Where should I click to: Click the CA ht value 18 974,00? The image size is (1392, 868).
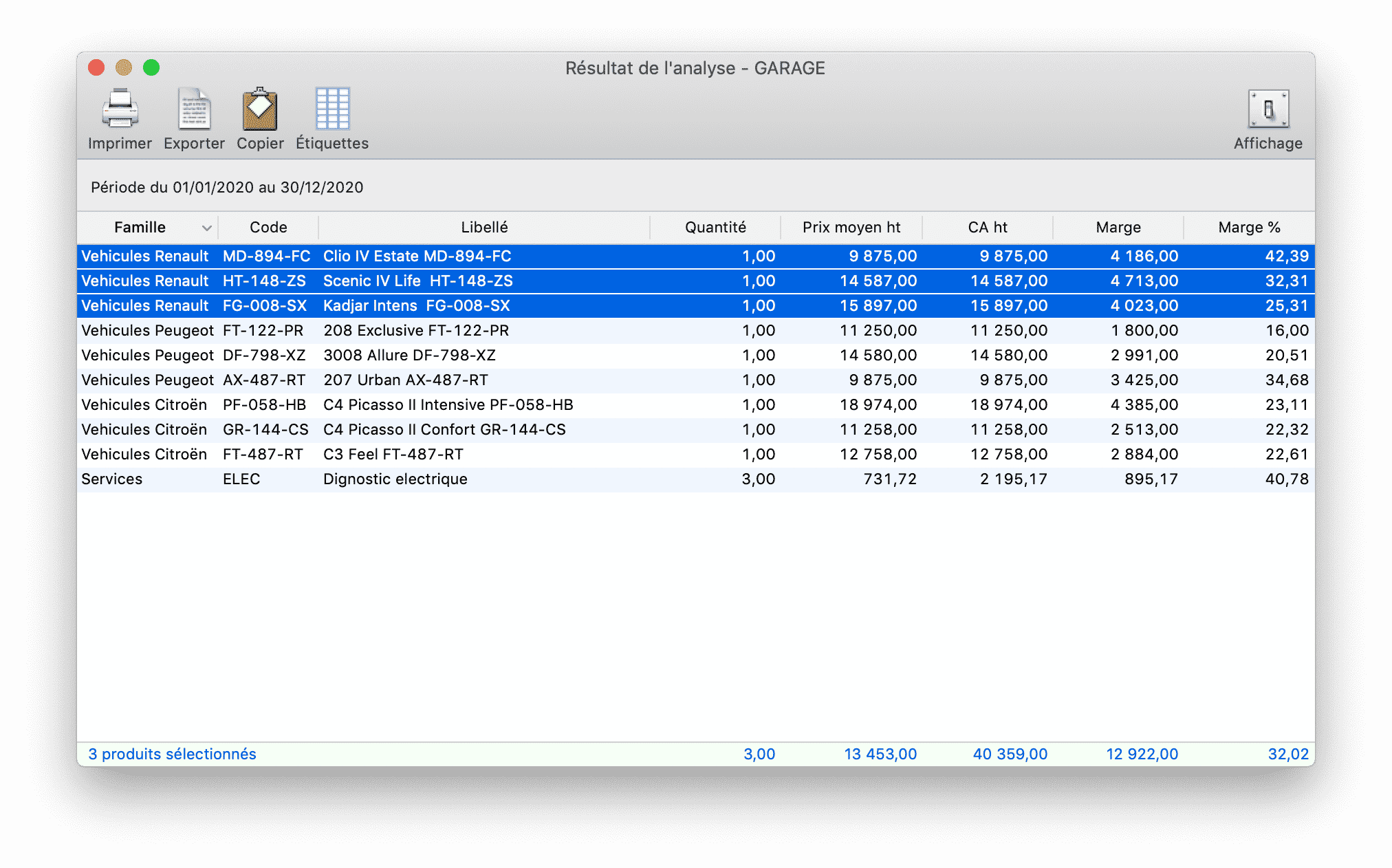click(x=1009, y=404)
